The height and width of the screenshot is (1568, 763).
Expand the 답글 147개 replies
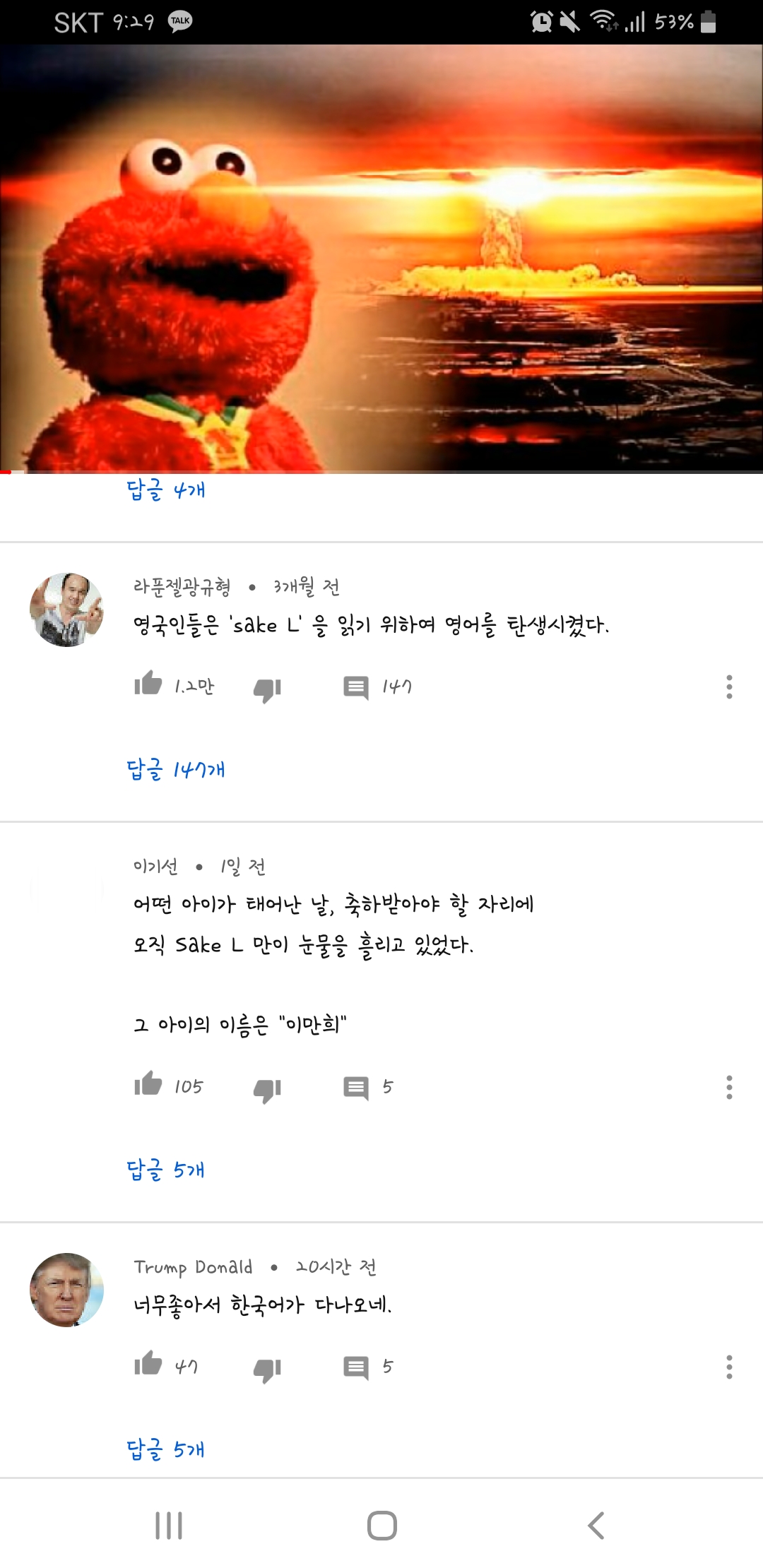[176, 769]
